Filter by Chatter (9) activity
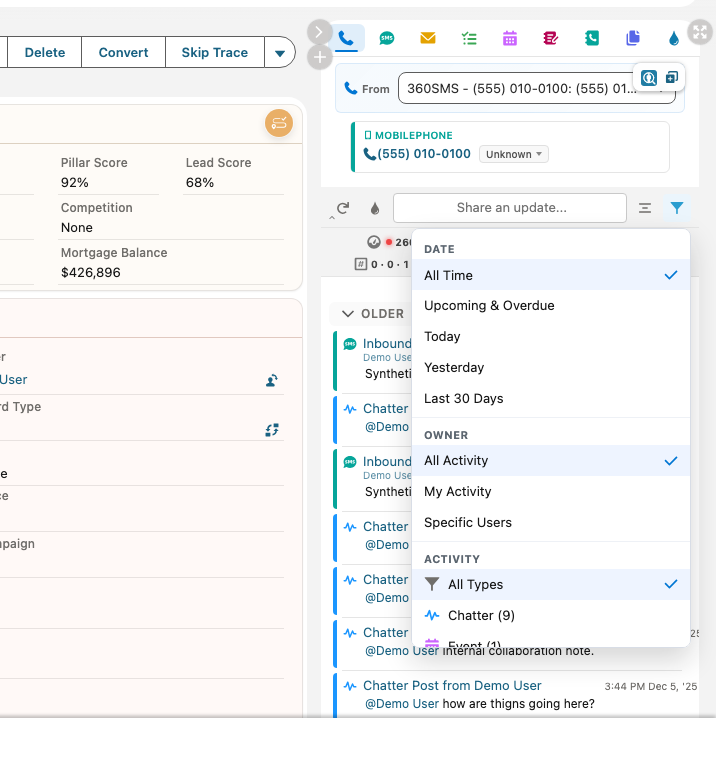Screen dimensions: 716x758 pos(551,615)
